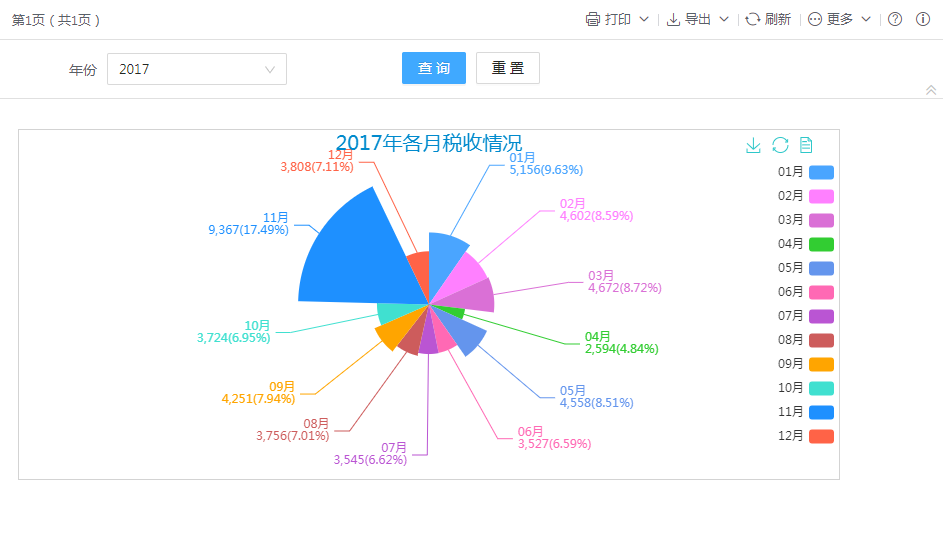Viewport: 943px width, 550px height.
Task: Open the chart data view document icon
Action: [x=806, y=146]
